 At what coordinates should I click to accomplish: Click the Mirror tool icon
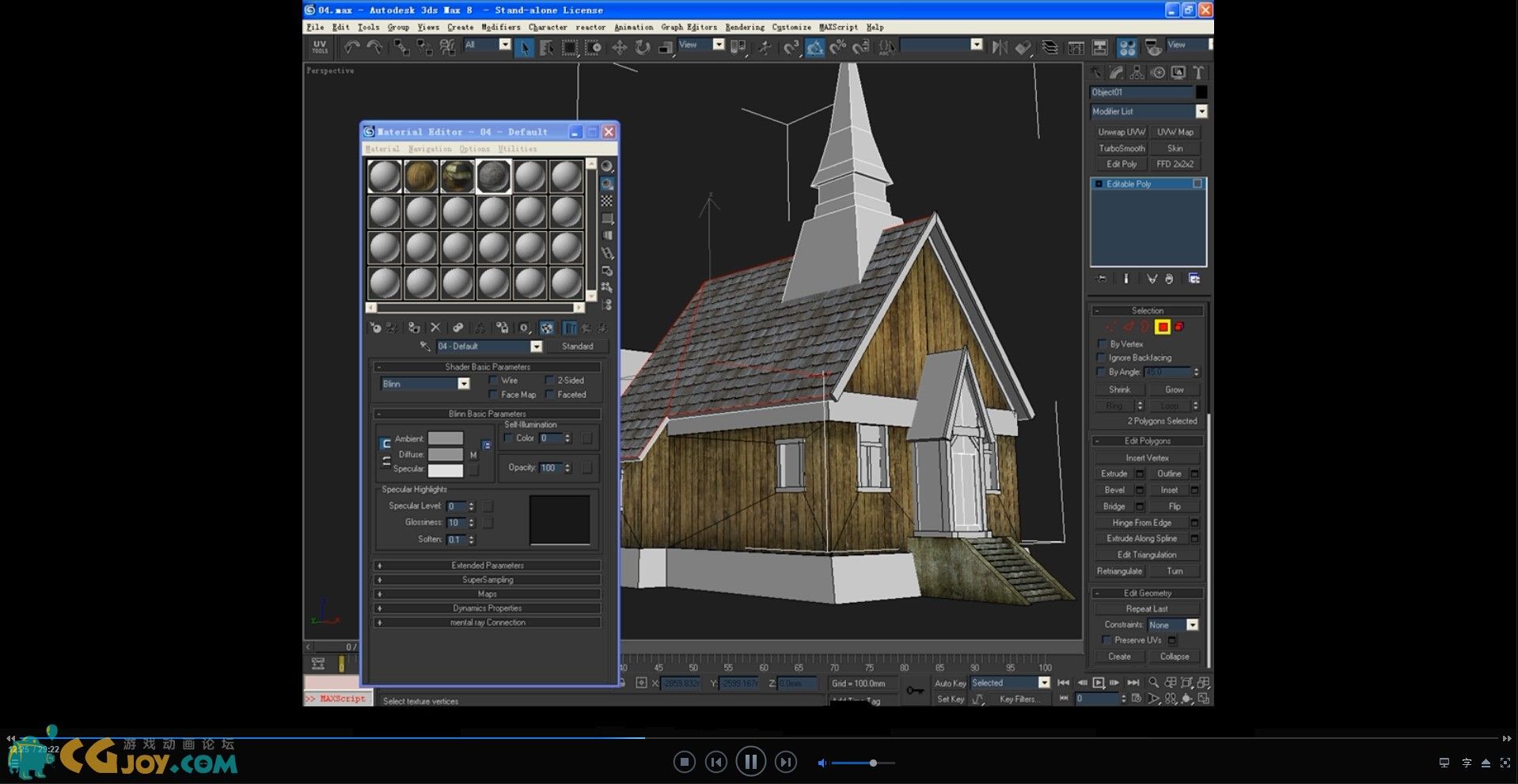1000,47
